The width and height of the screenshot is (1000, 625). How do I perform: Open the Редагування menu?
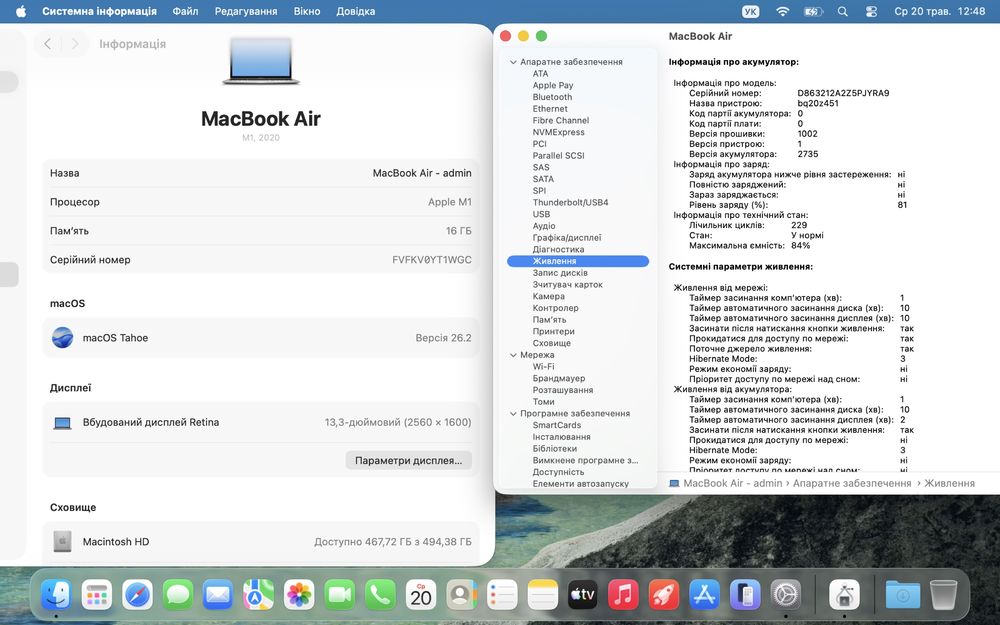246,11
